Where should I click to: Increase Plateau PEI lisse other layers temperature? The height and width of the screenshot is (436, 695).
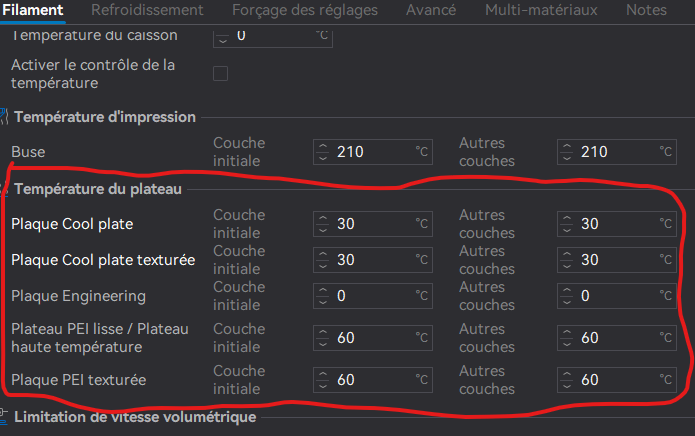tap(567, 332)
